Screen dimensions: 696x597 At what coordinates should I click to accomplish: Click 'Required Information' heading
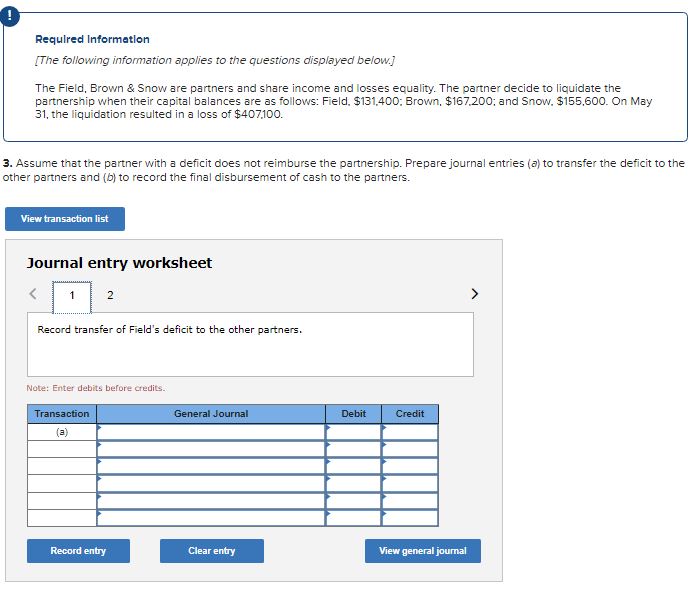92,39
